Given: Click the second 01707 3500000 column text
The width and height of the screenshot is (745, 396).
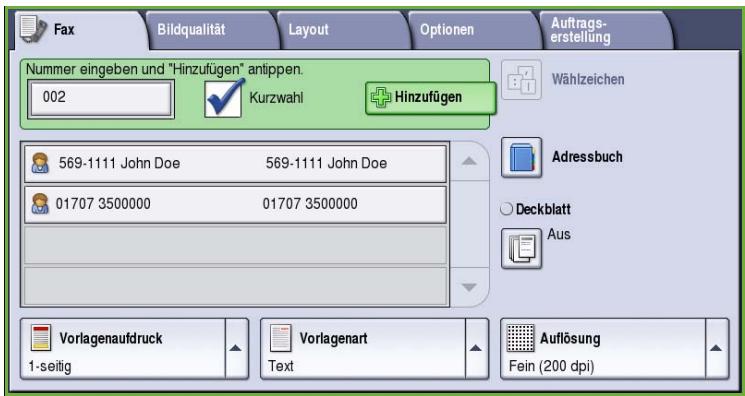Looking at the screenshot, I should click(x=310, y=204).
